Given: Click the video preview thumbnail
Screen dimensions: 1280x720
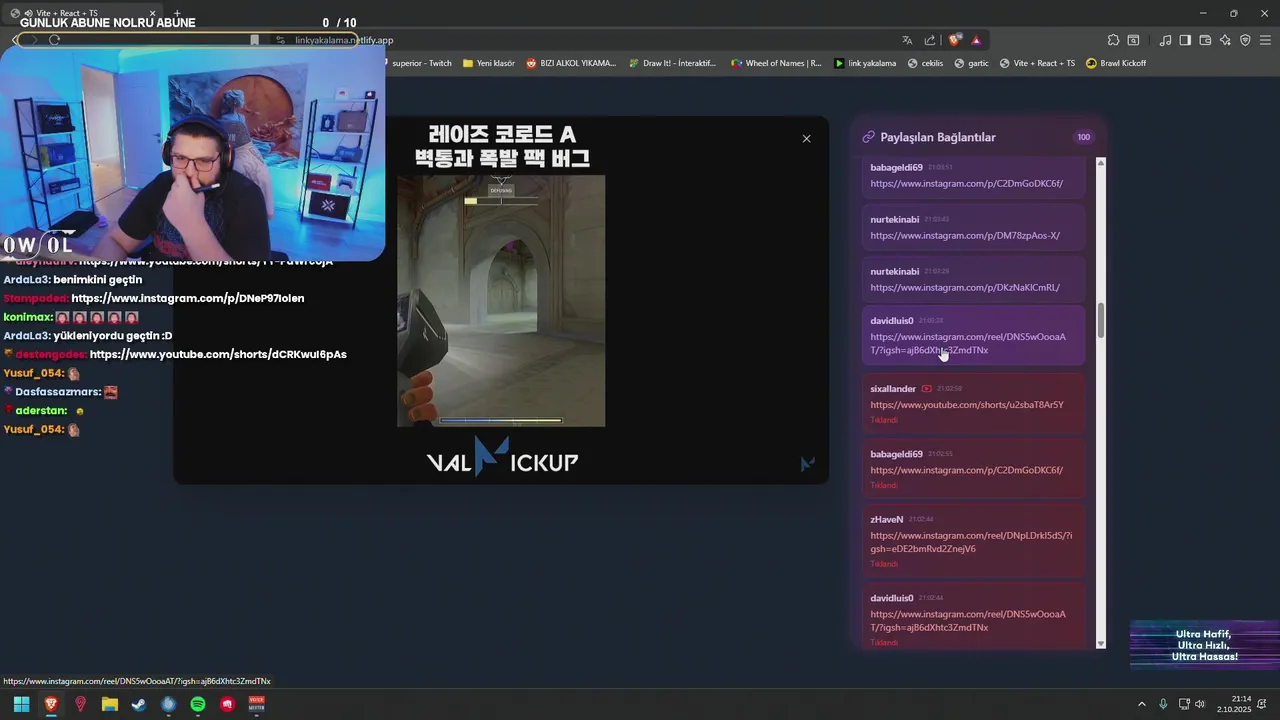Looking at the screenshot, I should 501,301.
